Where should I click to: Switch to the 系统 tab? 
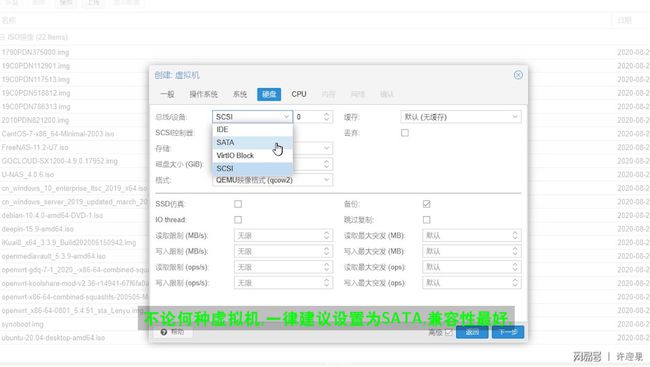(240, 94)
